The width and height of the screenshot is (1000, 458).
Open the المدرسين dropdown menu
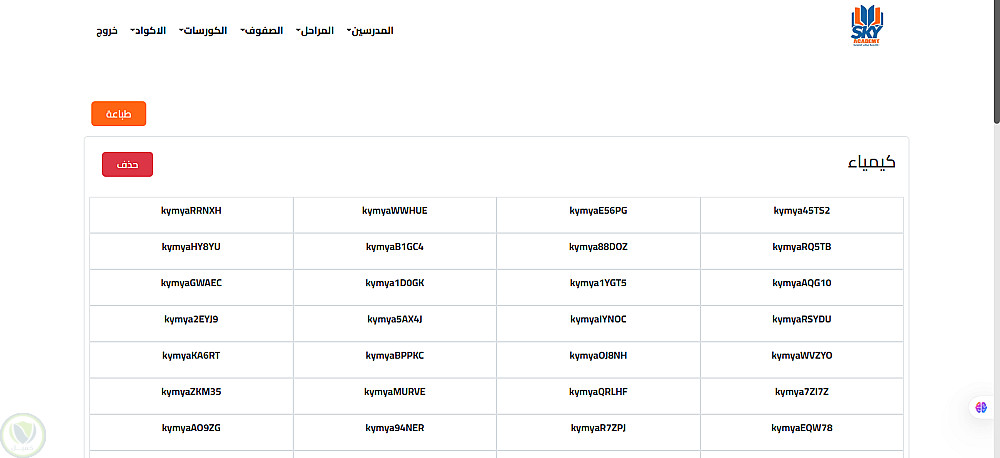coord(370,31)
